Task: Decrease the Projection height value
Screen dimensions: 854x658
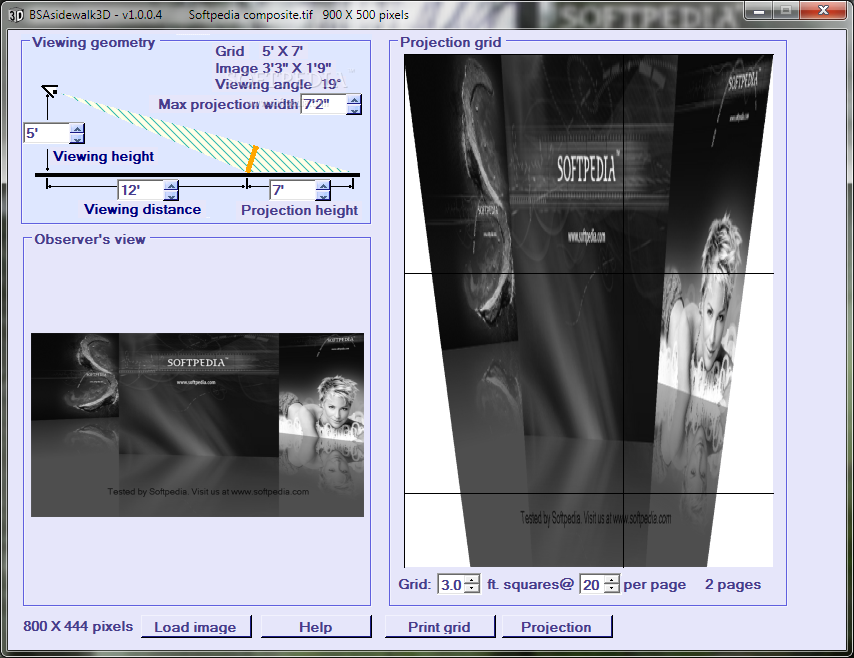Action: click(323, 195)
